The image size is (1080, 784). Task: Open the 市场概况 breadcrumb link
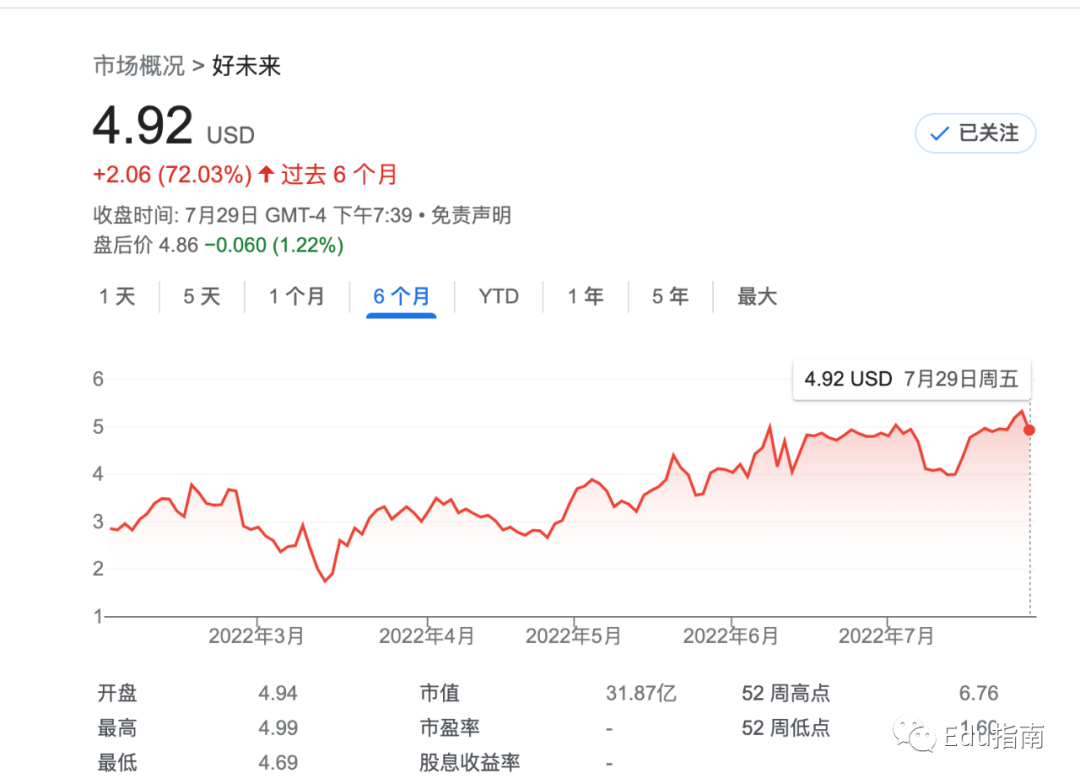(x=139, y=66)
